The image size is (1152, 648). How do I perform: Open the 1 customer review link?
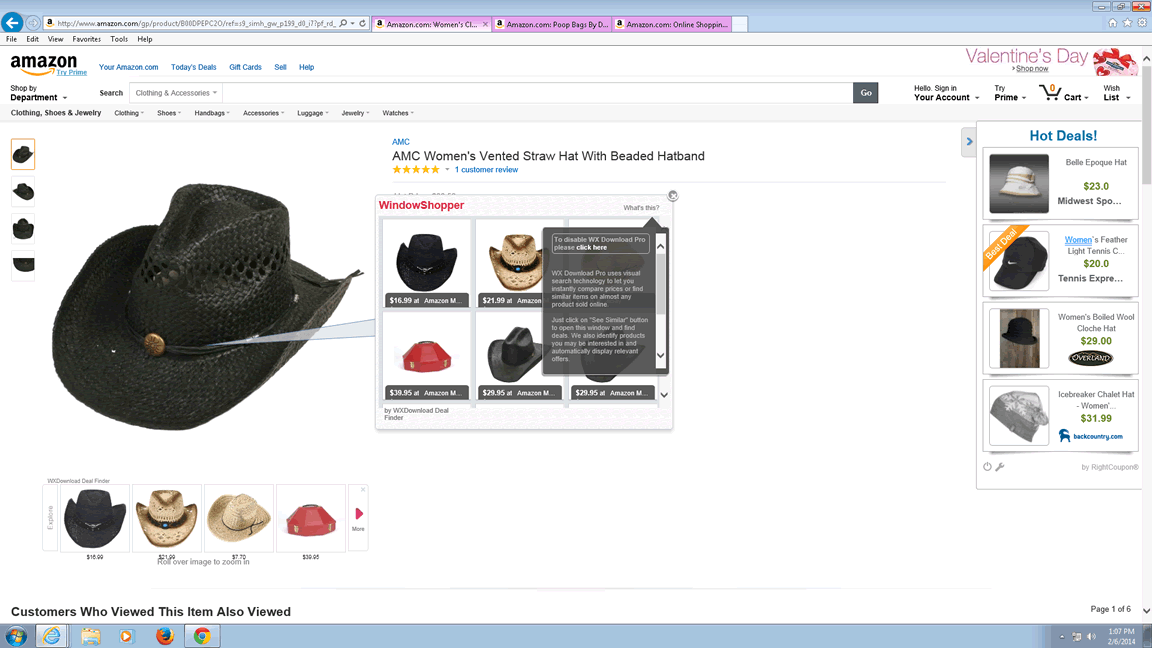(486, 170)
